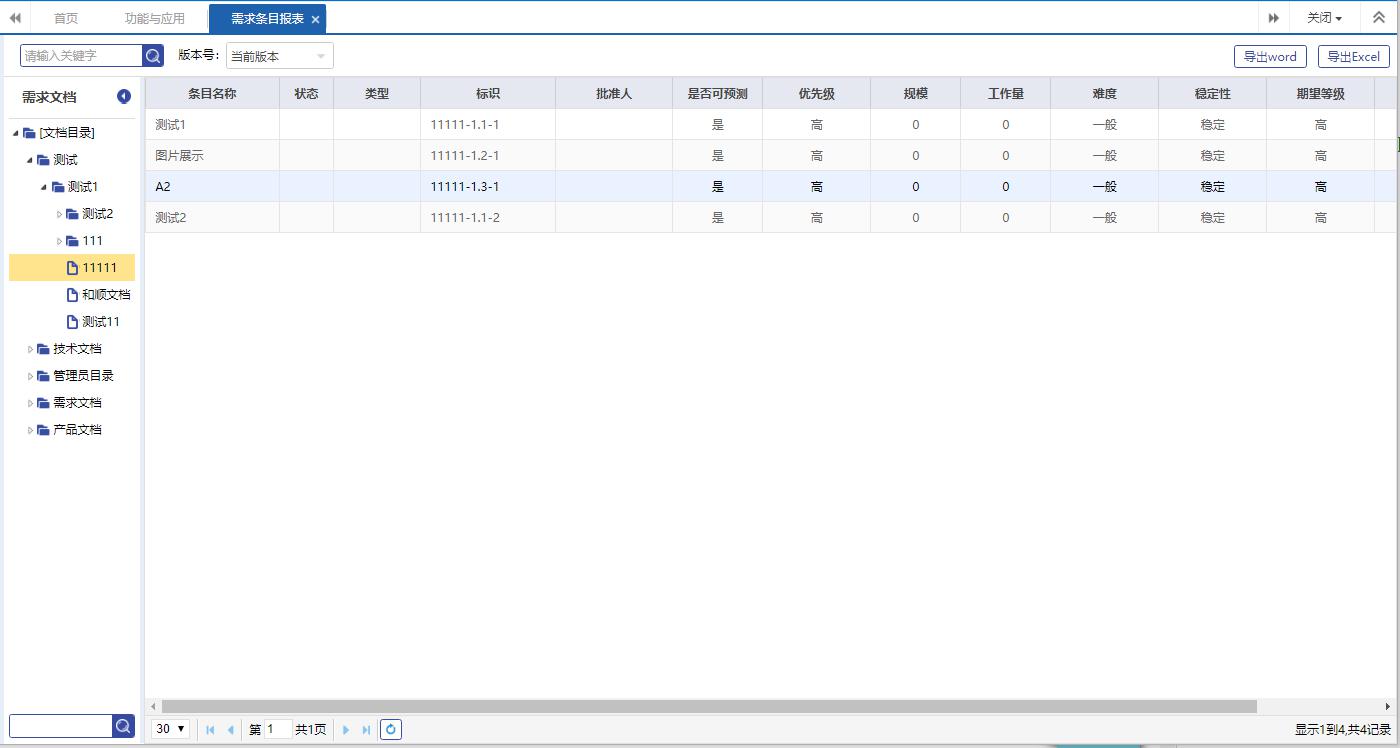Select the 和顺文档 document in tree
The width and height of the screenshot is (1400, 748).
[x=105, y=295]
